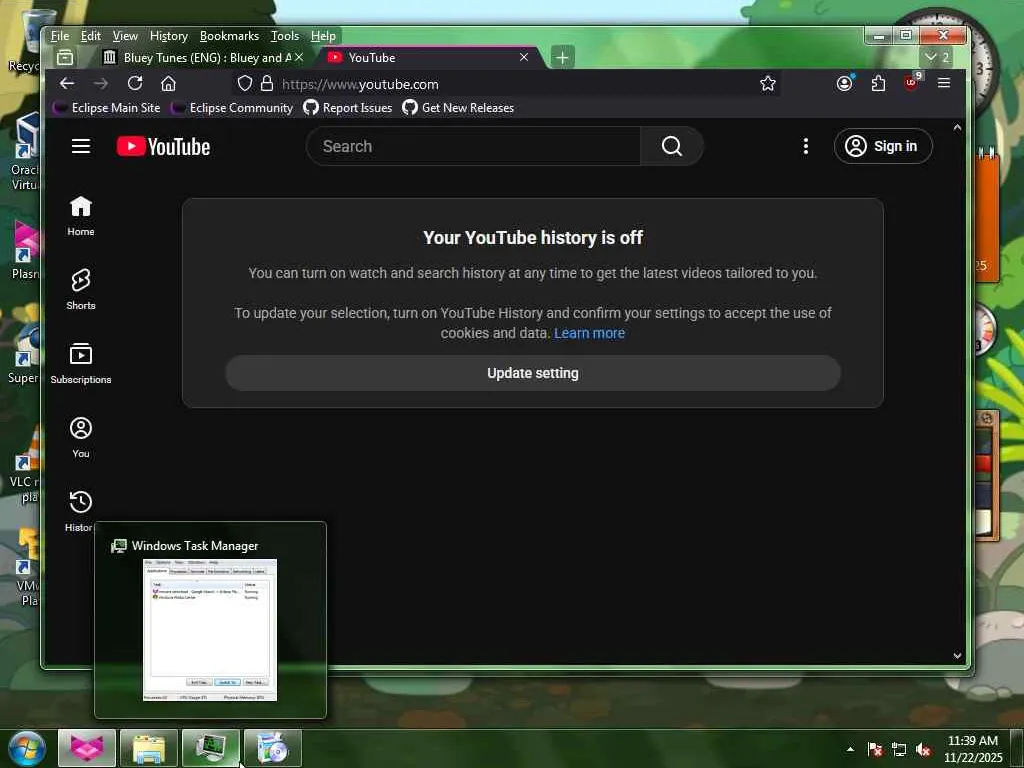
Task: Open the Action Center flag tray icon
Action: click(875, 749)
